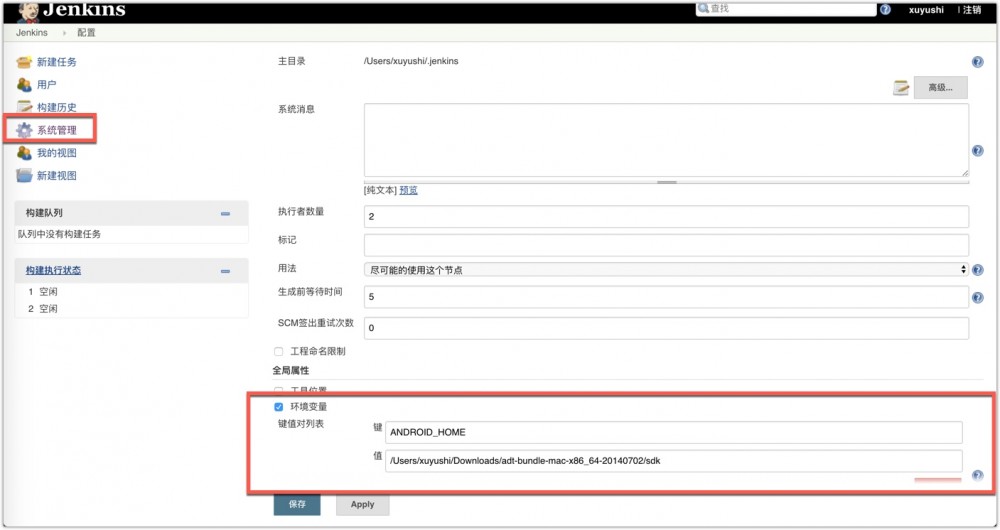
Task: Click the 用户 people icon
Action: [x=24, y=84]
